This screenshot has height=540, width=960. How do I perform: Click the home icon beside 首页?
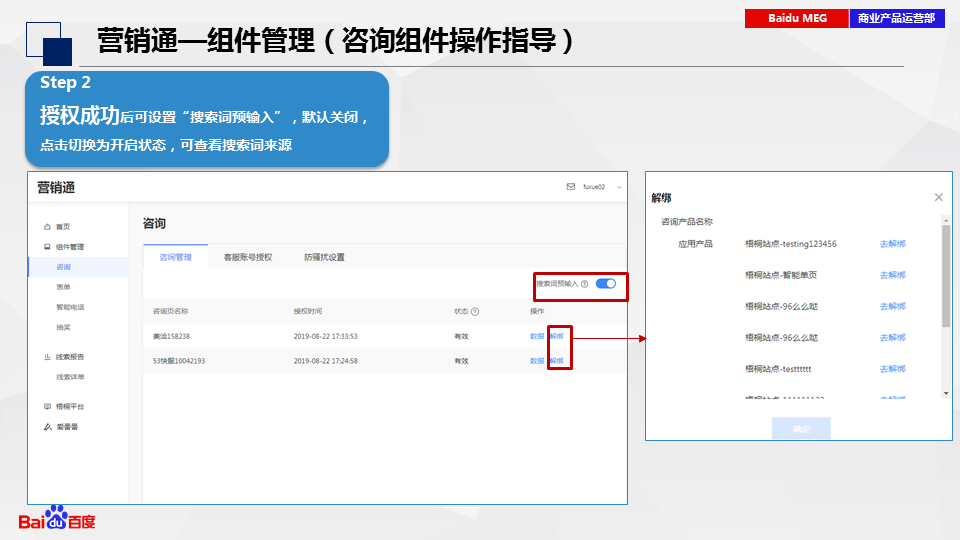tap(47, 227)
